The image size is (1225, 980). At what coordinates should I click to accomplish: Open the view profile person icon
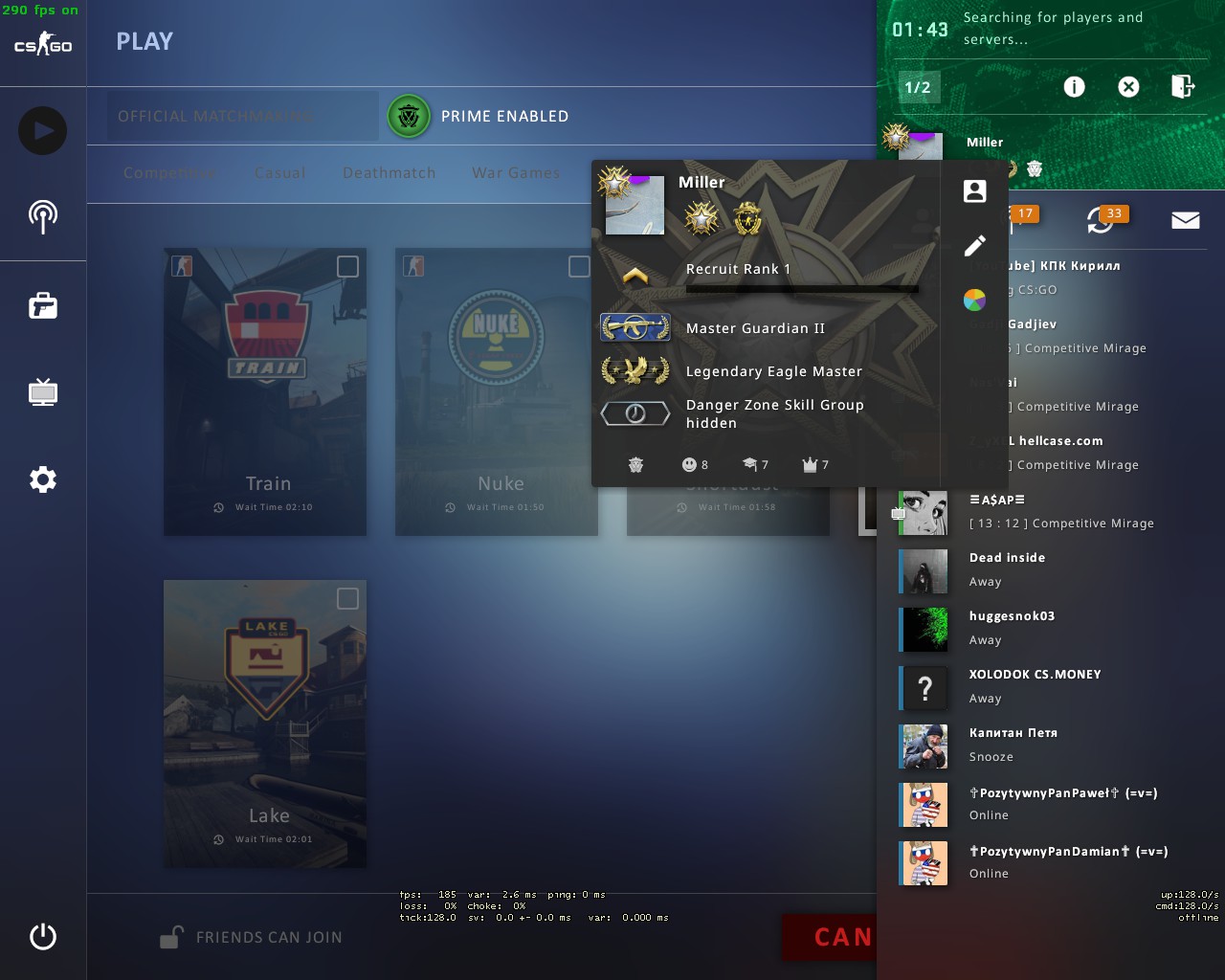click(x=974, y=191)
